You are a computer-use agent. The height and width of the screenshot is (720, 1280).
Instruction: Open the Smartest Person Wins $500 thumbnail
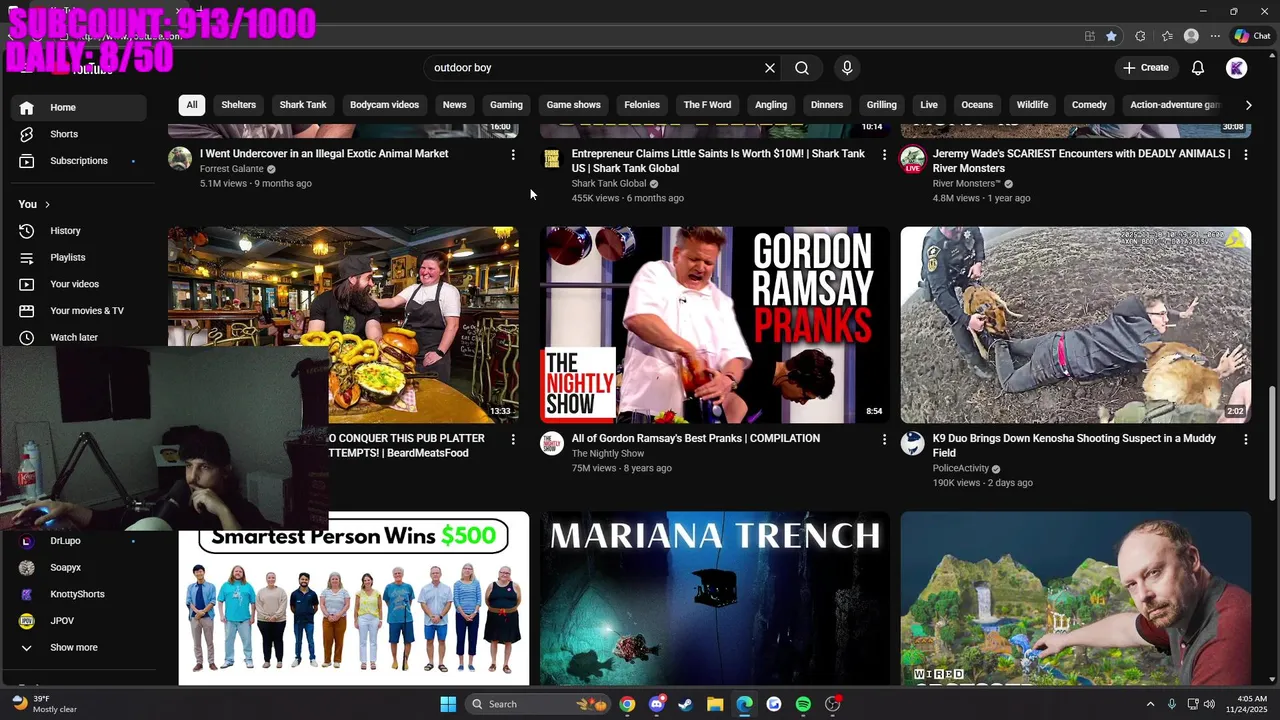353,598
